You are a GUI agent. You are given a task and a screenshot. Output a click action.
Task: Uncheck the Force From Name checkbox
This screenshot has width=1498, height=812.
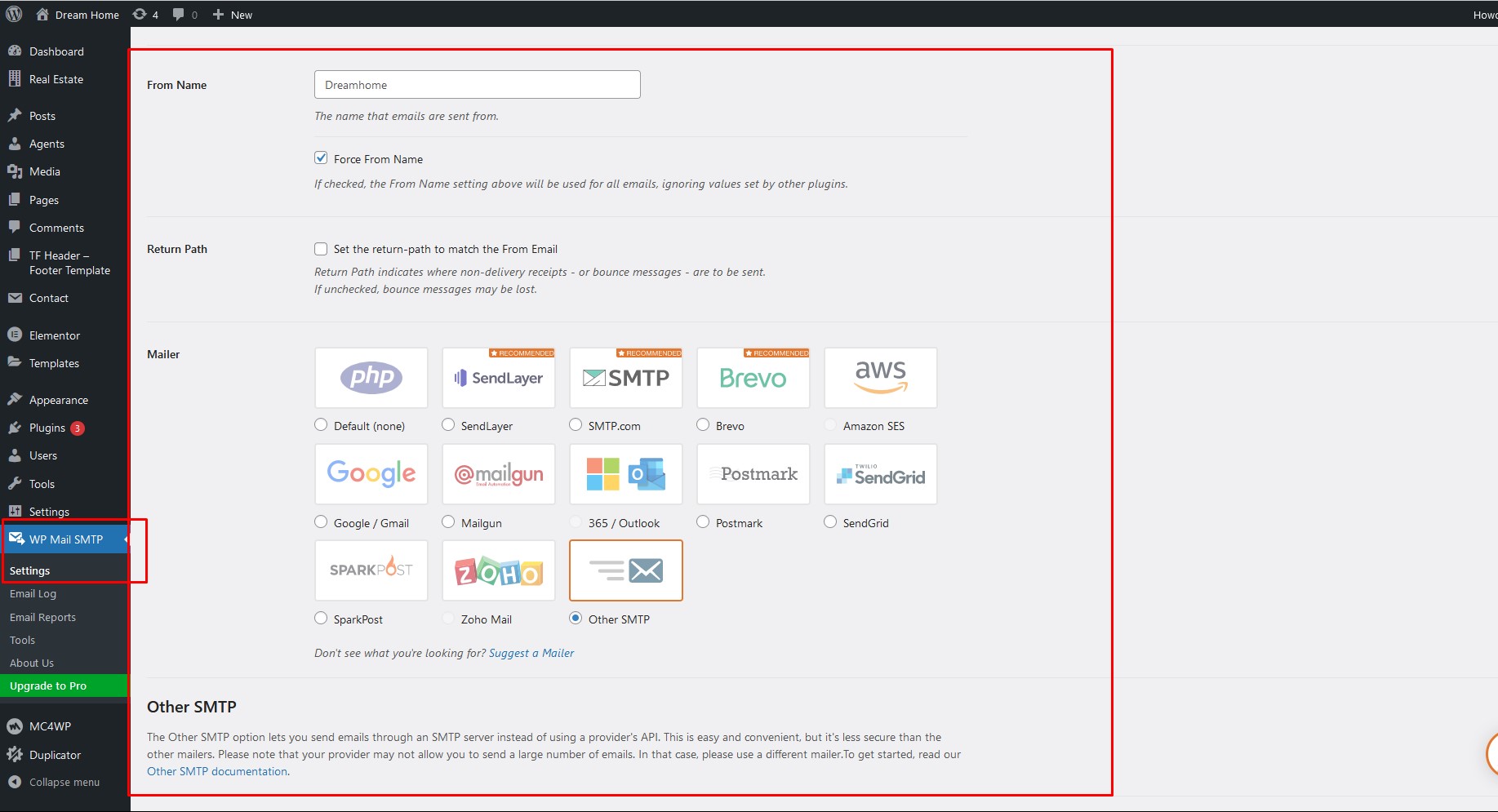[x=321, y=158]
